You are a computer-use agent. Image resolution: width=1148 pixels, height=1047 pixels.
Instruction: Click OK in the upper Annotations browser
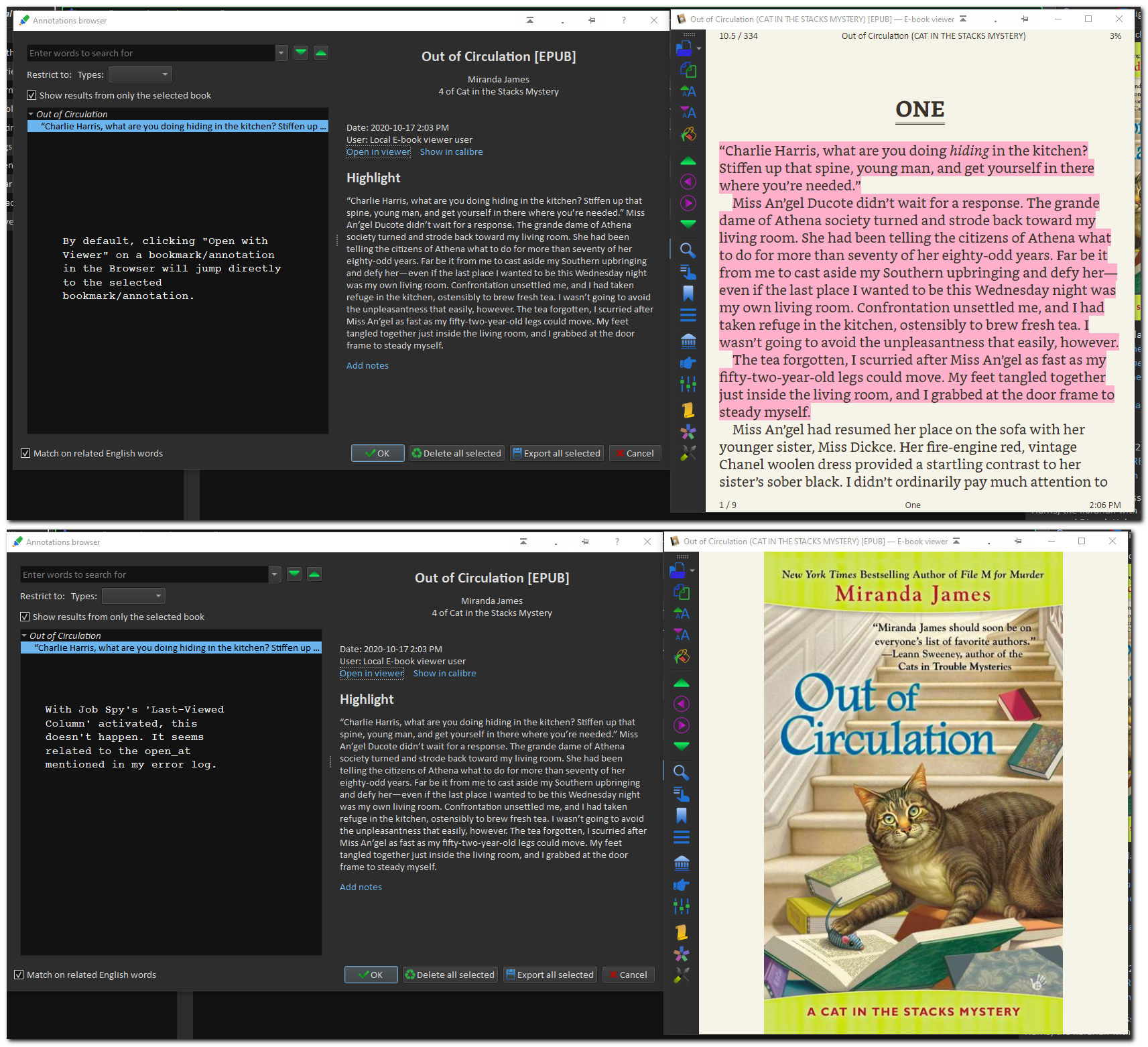point(378,453)
